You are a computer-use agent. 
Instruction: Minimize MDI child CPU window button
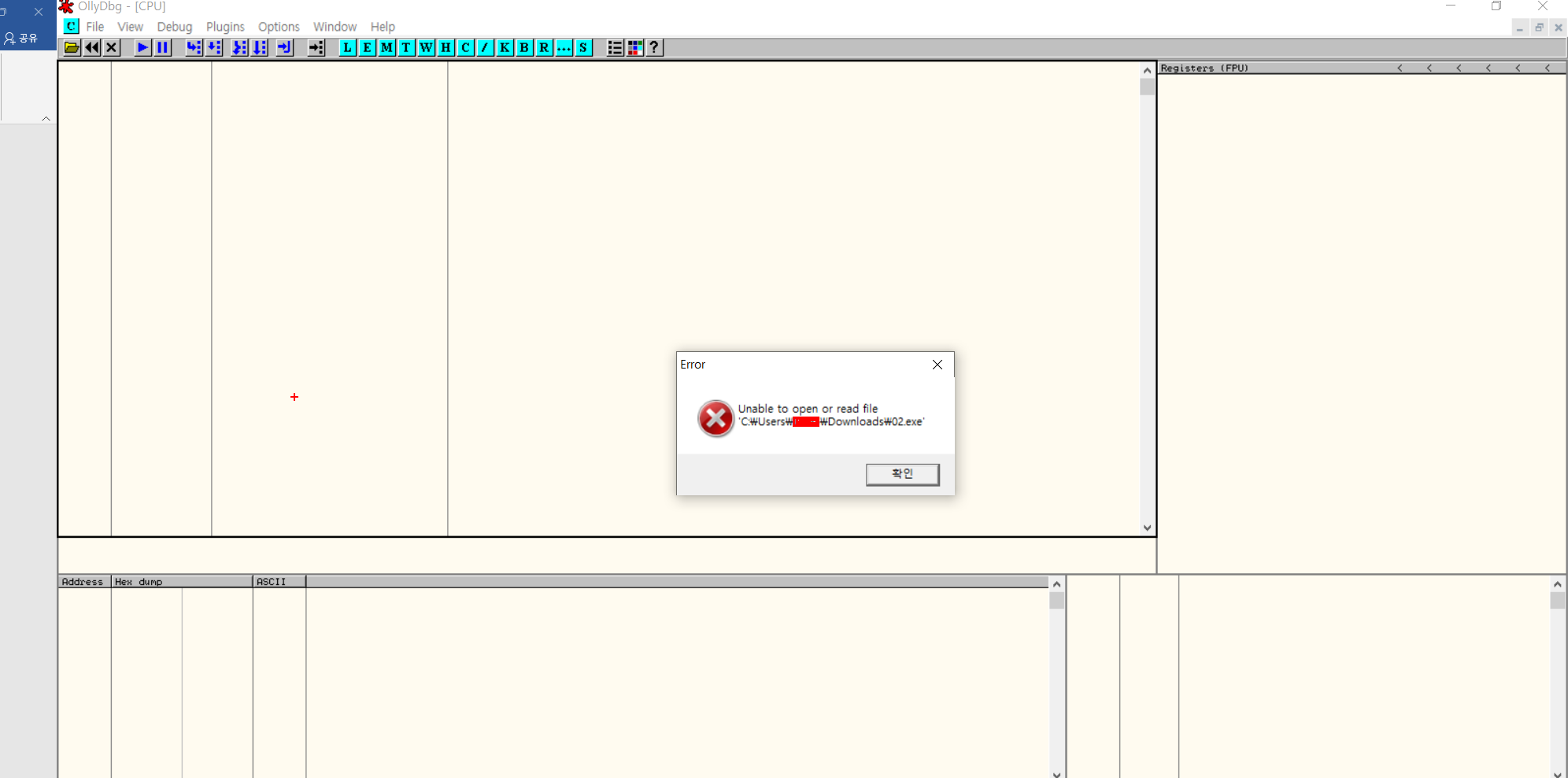tap(1519, 28)
